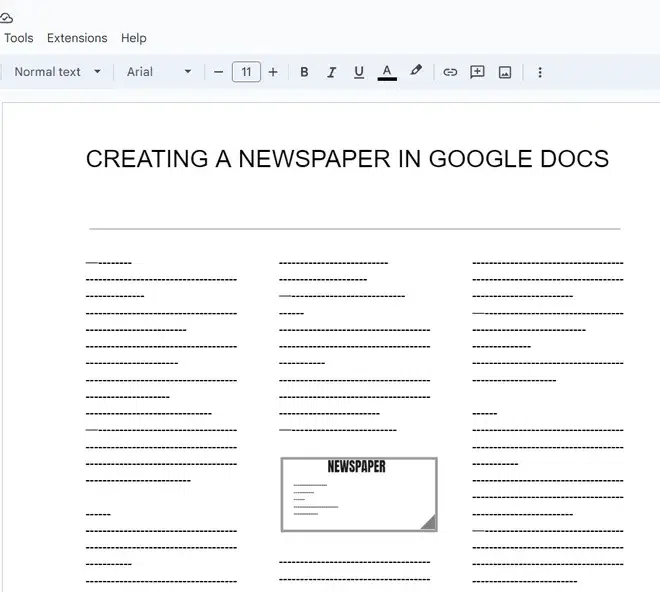Open the Tools menu
Image resolution: width=660 pixels, height=592 pixels.
coord(19,38)
